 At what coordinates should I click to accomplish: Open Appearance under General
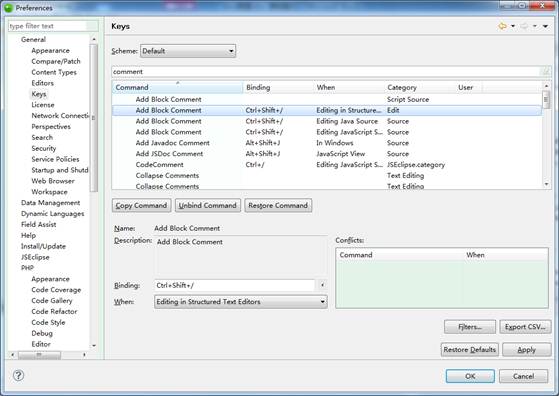click(x=50, y=51)
